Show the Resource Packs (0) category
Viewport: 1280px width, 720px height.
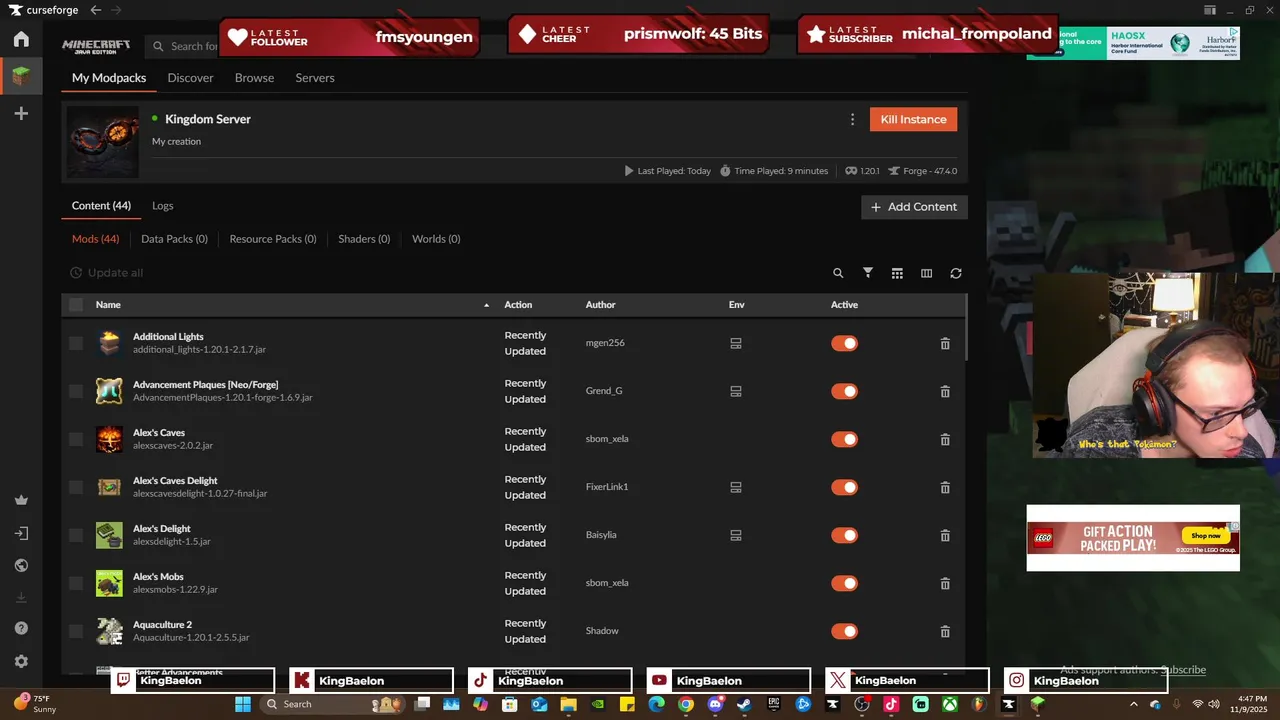click(x=273, y=239)
